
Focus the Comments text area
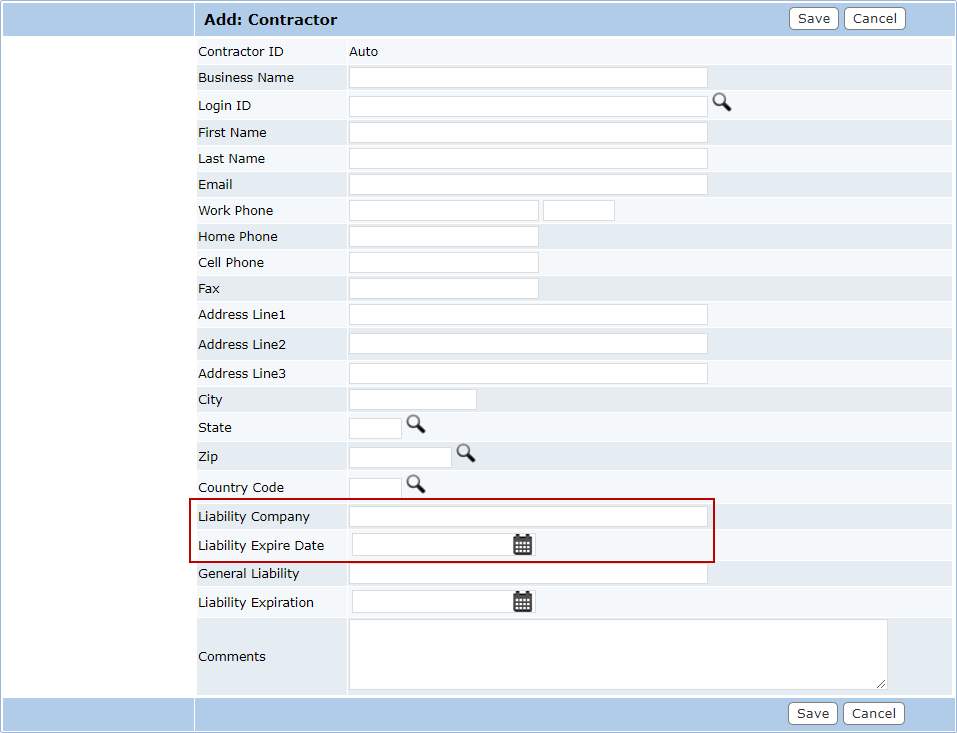616,654
